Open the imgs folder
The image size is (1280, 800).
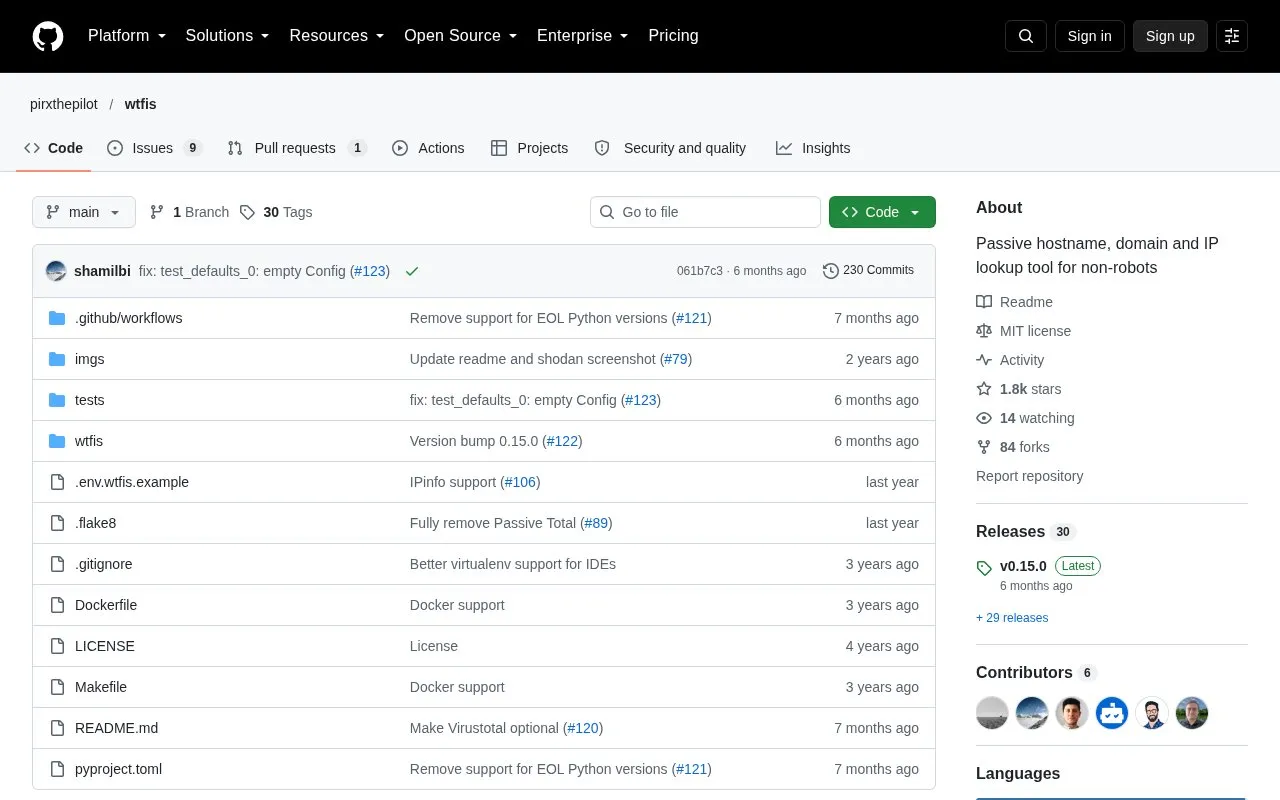89,359
